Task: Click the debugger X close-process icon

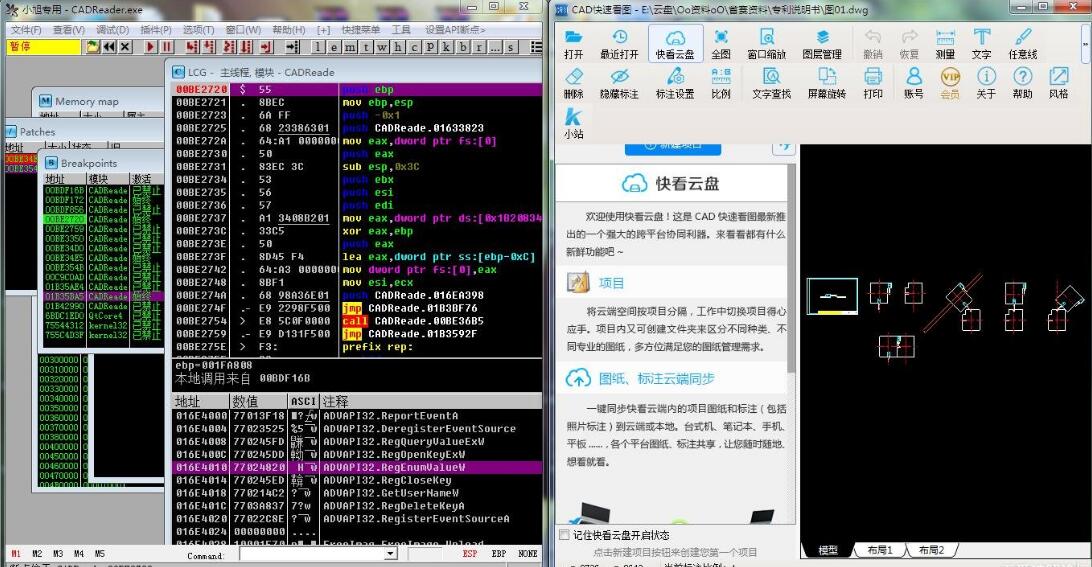Action: [125, 47]
